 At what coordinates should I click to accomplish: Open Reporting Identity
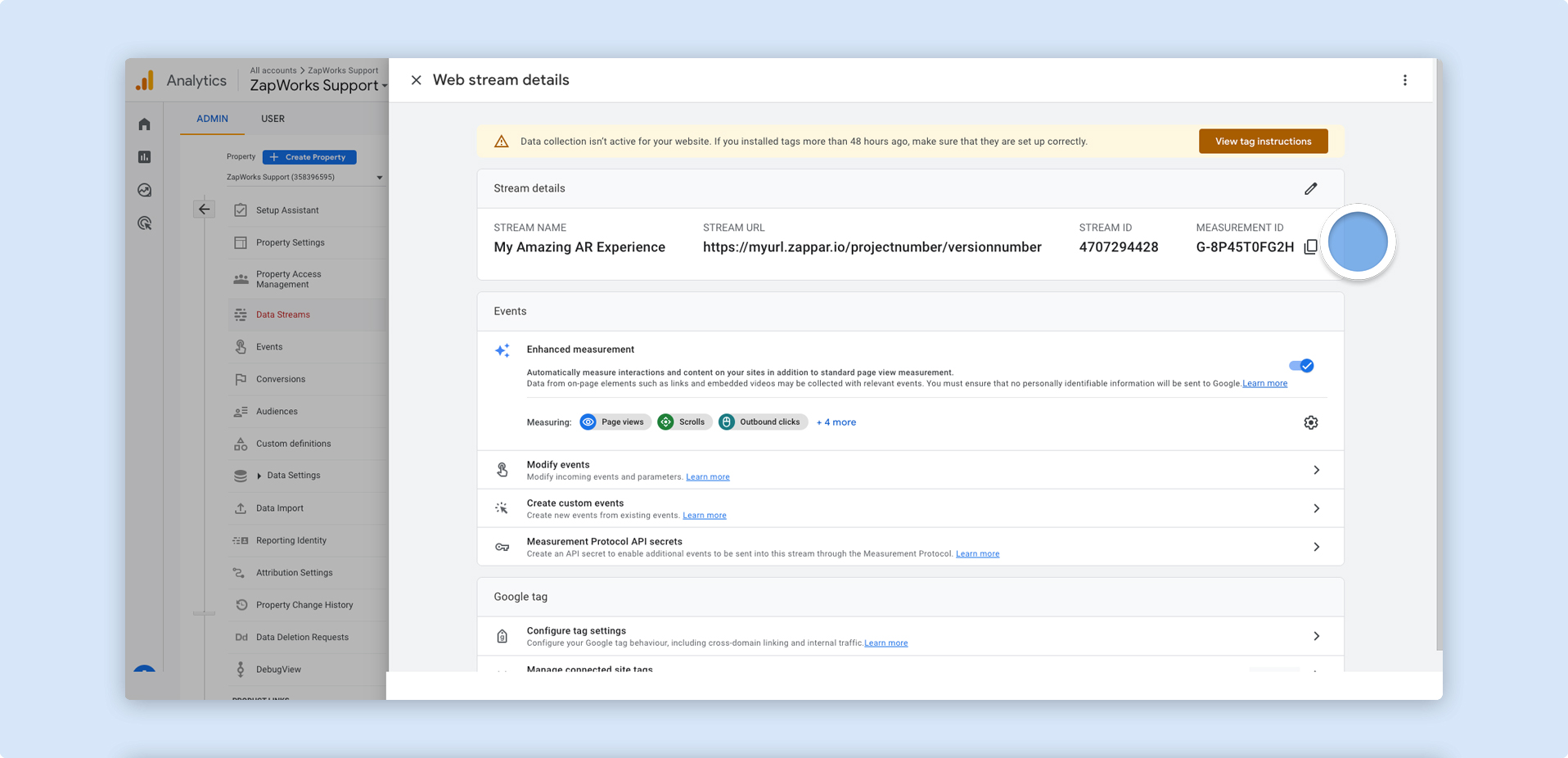291,540
